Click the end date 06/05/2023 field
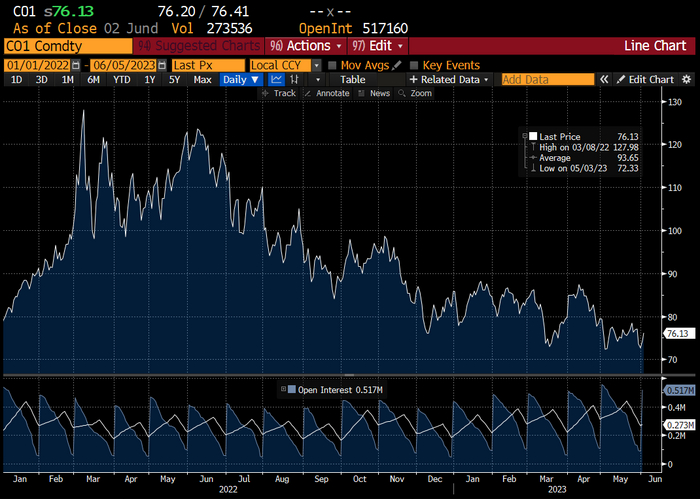Viewport: 700px width, 499px height. (124, 65)
